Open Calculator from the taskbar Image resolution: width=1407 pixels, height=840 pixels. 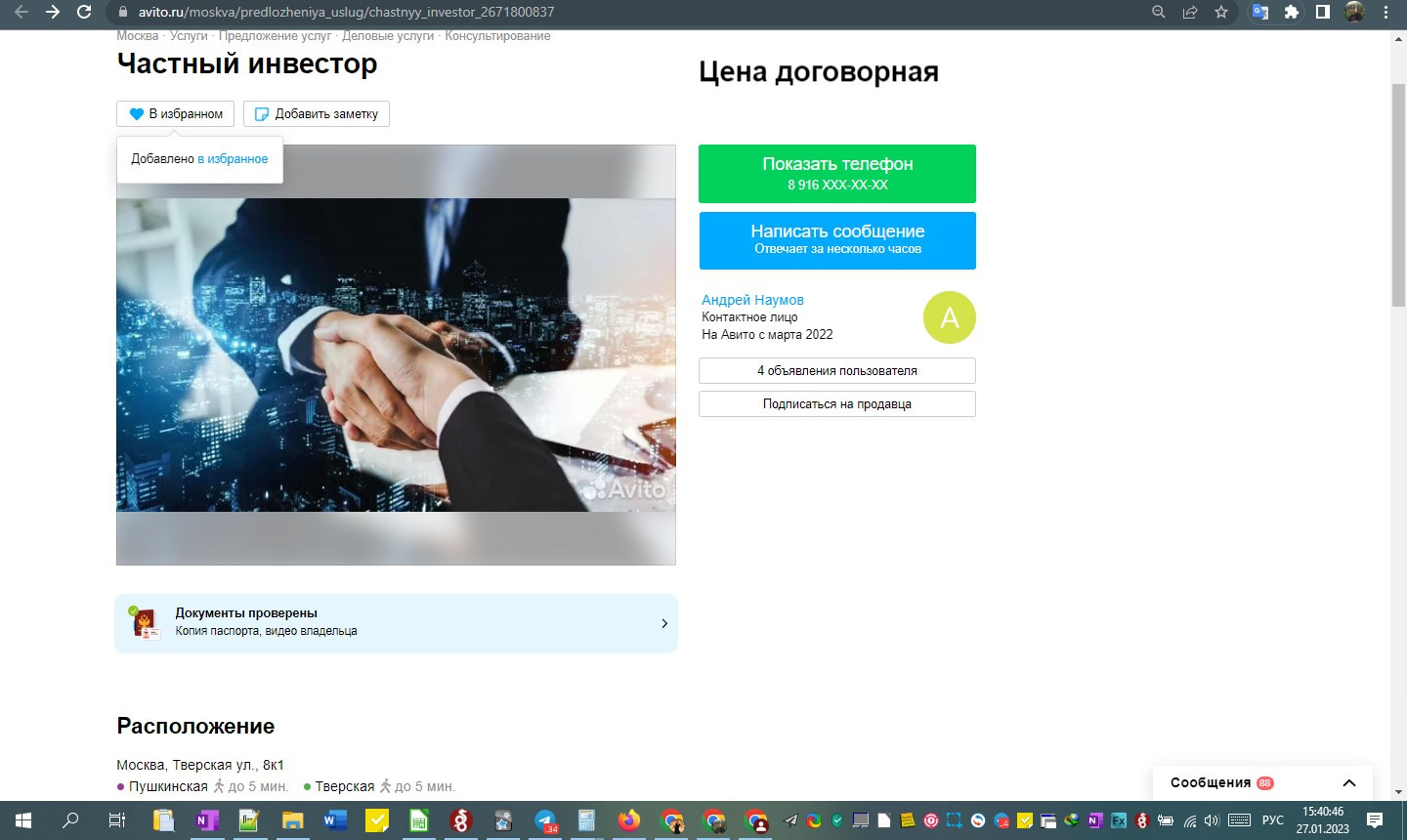[586, 820]
